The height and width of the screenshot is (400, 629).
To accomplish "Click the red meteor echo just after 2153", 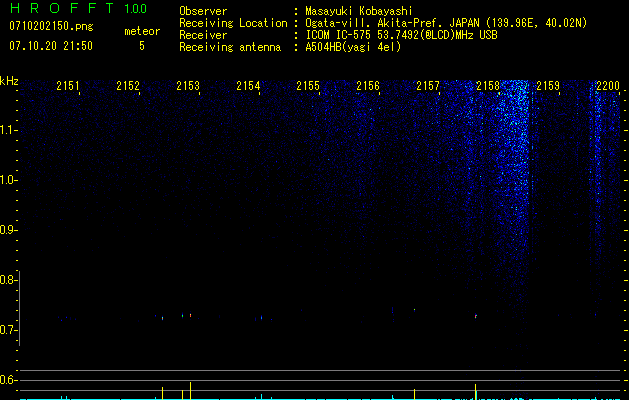I will coord(191,315).
